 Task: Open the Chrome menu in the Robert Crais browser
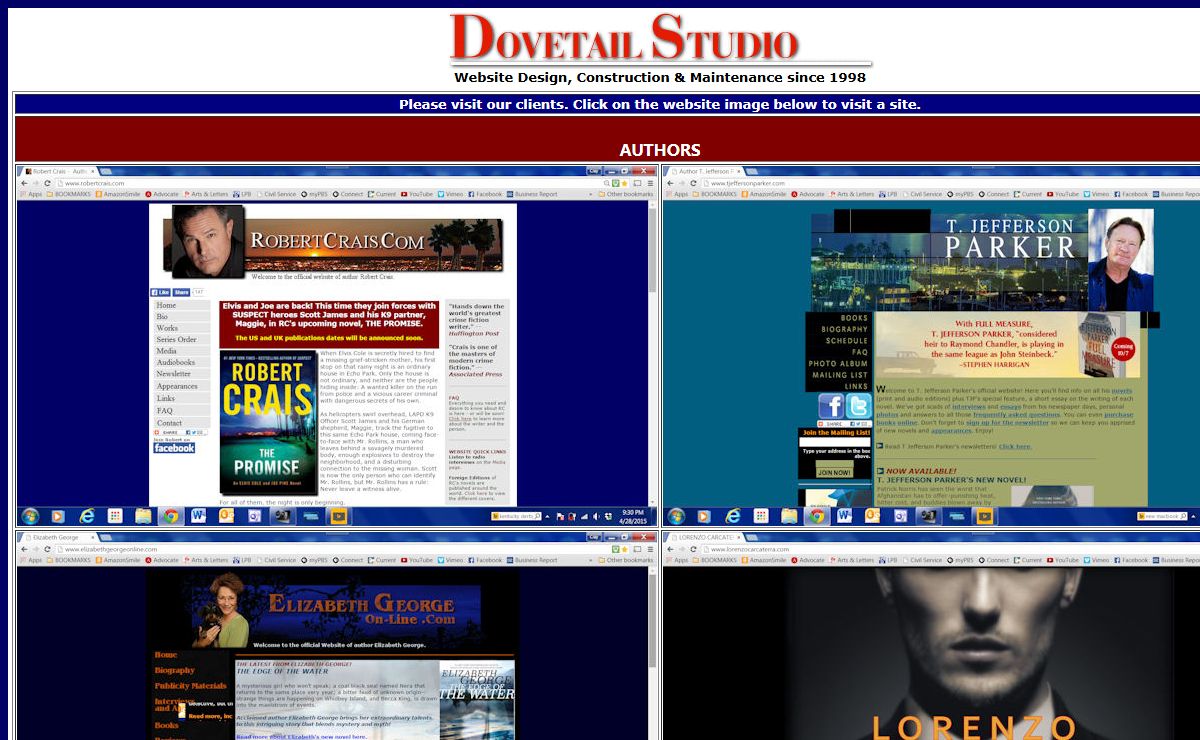pos(650,183)
